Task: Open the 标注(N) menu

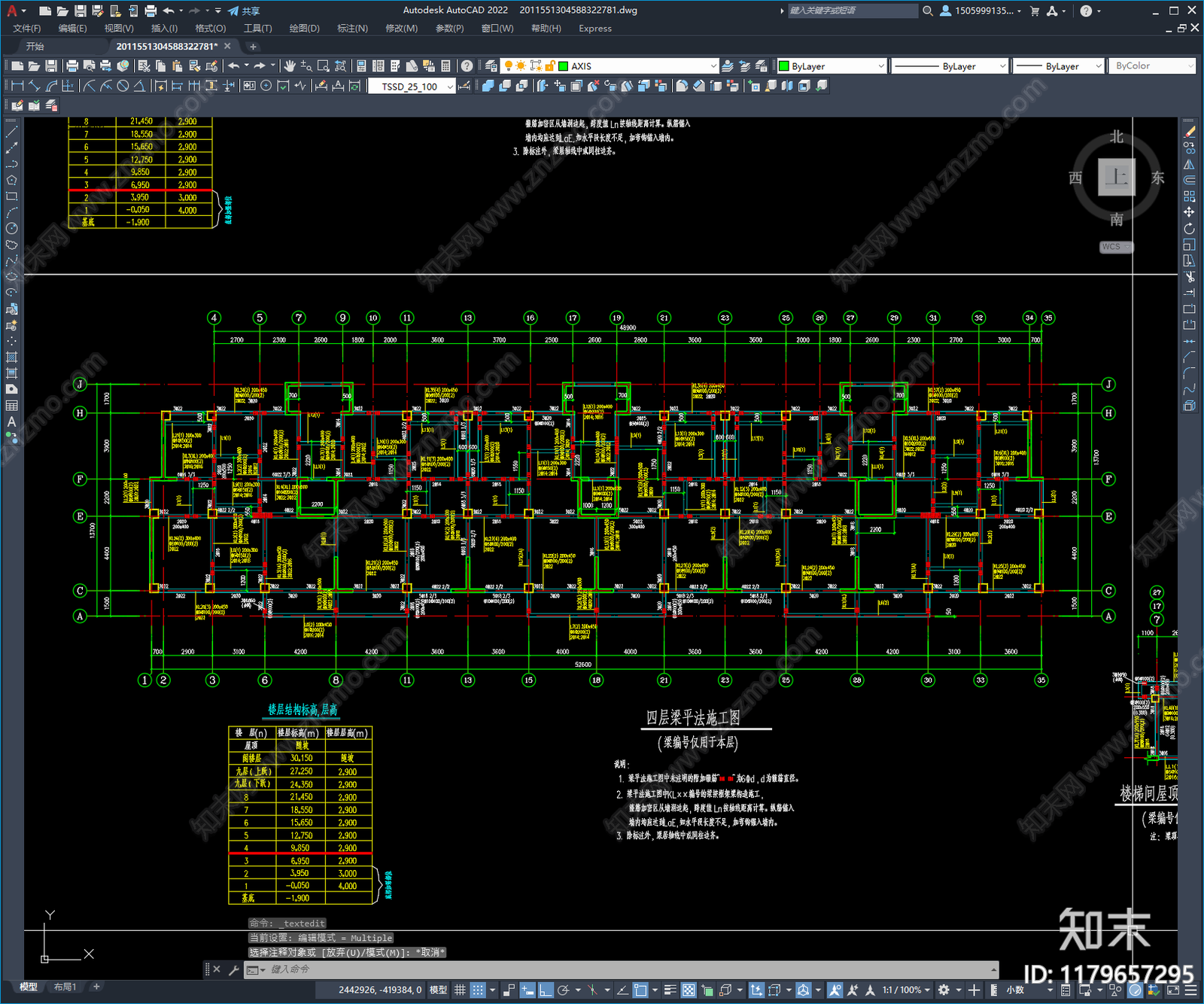Action: tap(352, 28)
